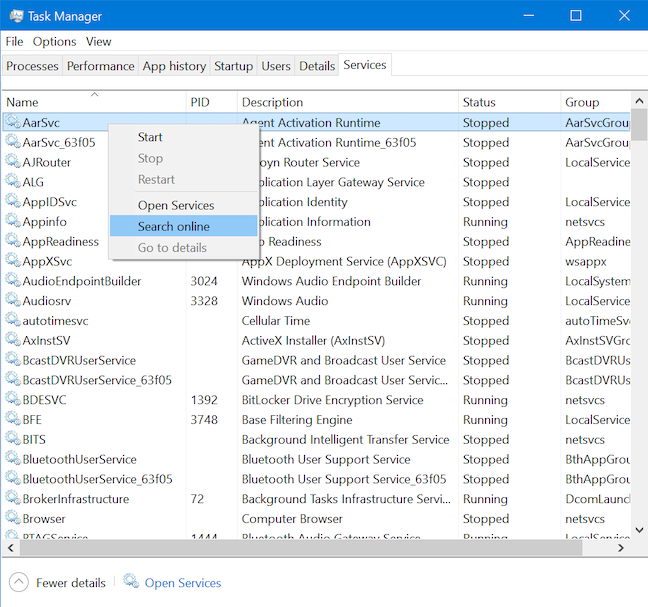Image resolution: width=648 pixels, height=607 pixels.
Task: Choose Open Services in the context menu
Action: (x=176, y=205)
